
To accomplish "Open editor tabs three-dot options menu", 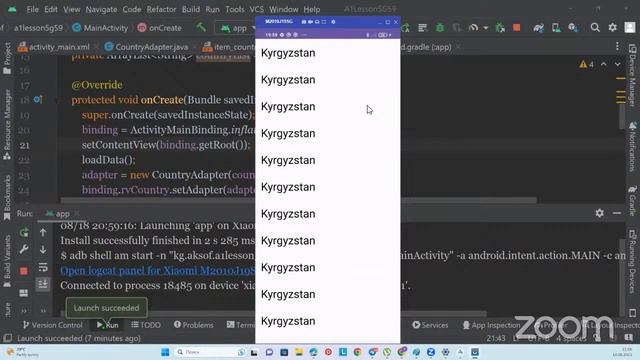I will point(617,47).
